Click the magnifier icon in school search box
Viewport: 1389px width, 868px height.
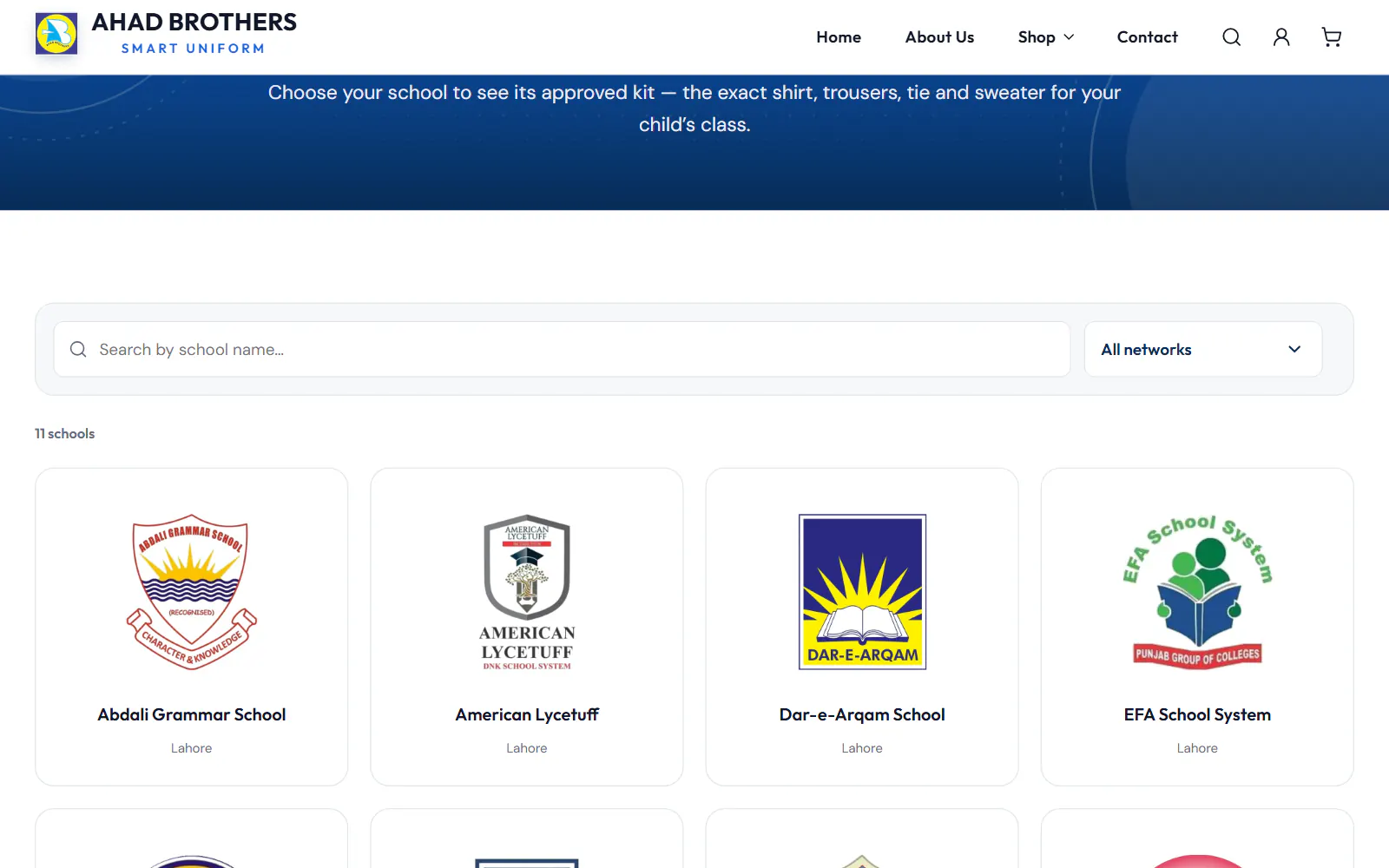(78, 349)
